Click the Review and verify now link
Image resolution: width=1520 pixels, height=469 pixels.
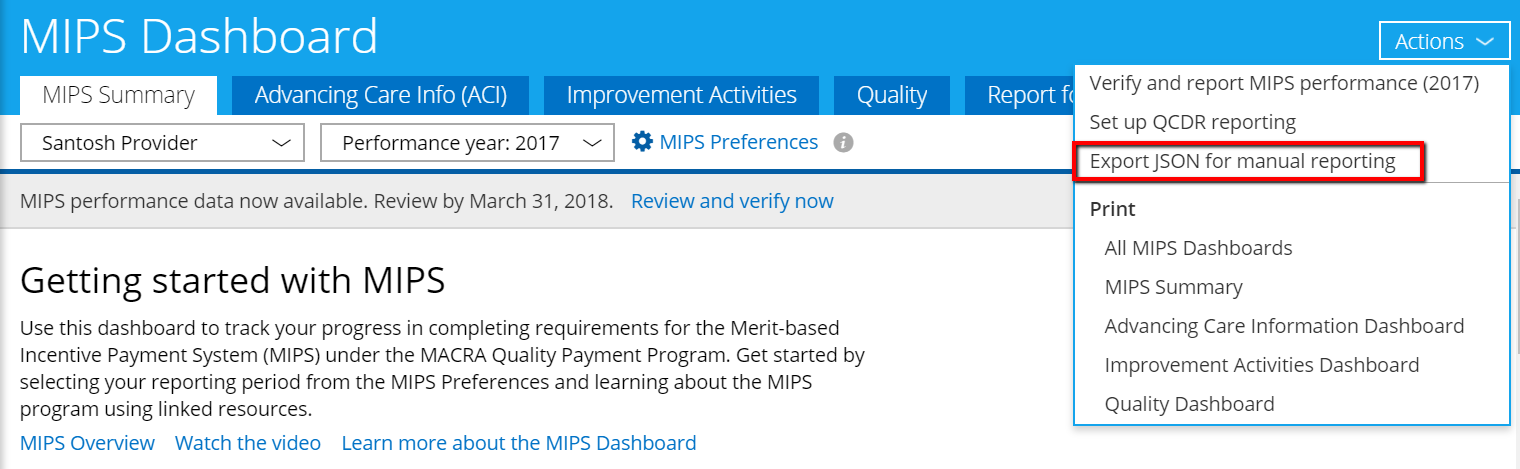click(732, 201)
